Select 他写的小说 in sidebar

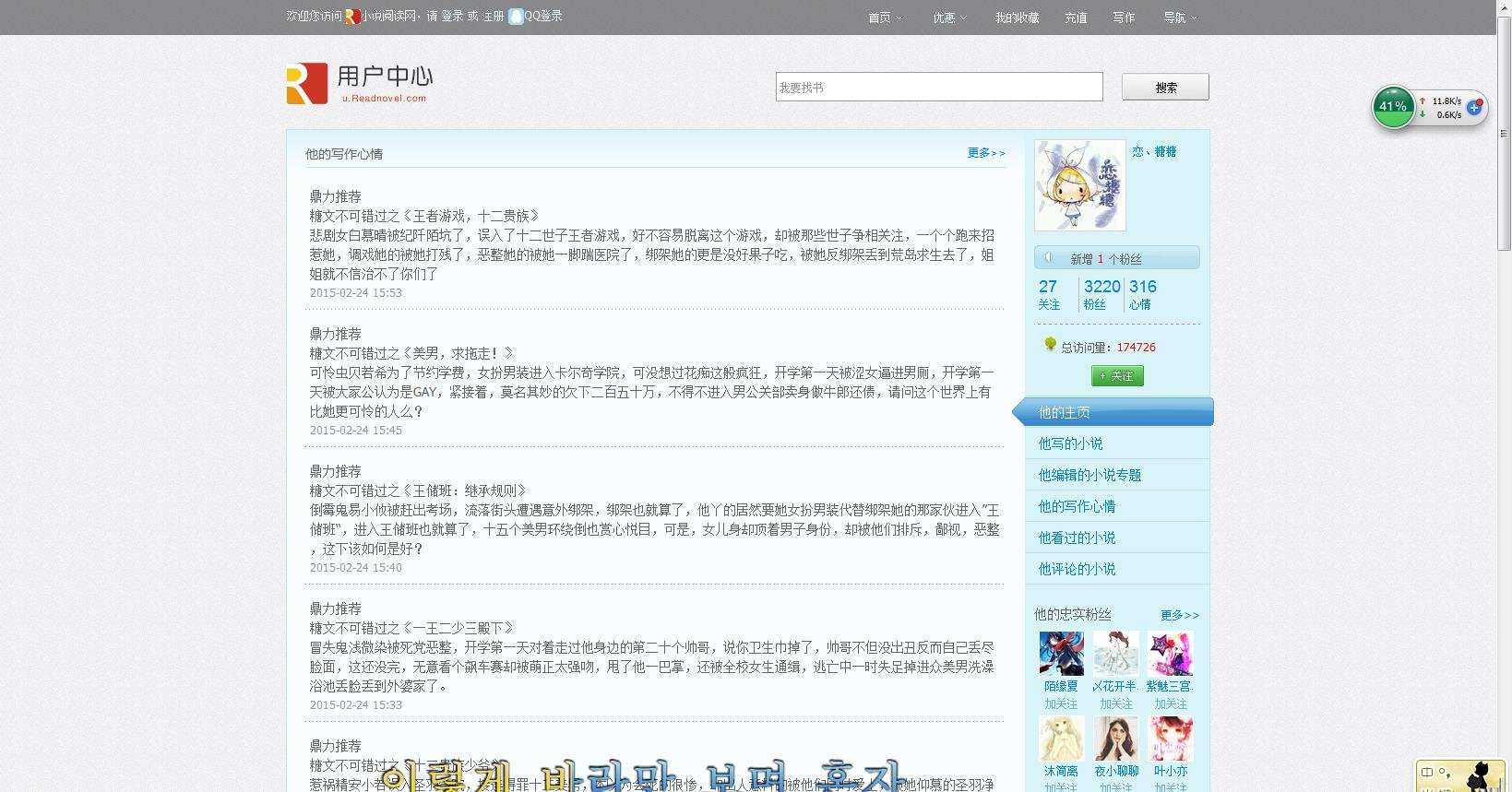[x=1070, y=443]
